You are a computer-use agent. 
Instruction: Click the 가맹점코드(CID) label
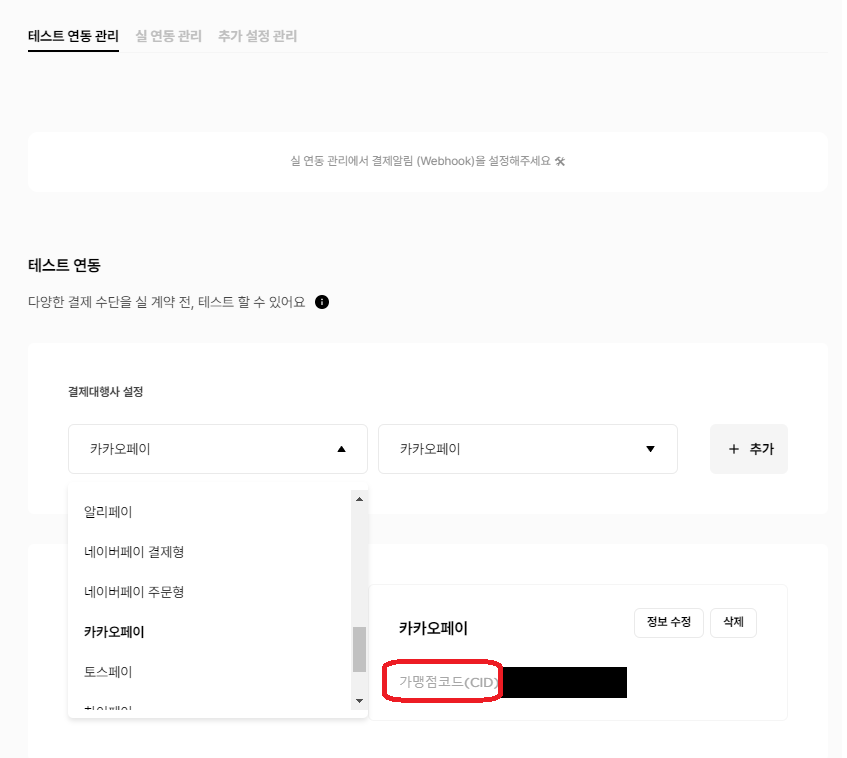(x=448, y=682)
